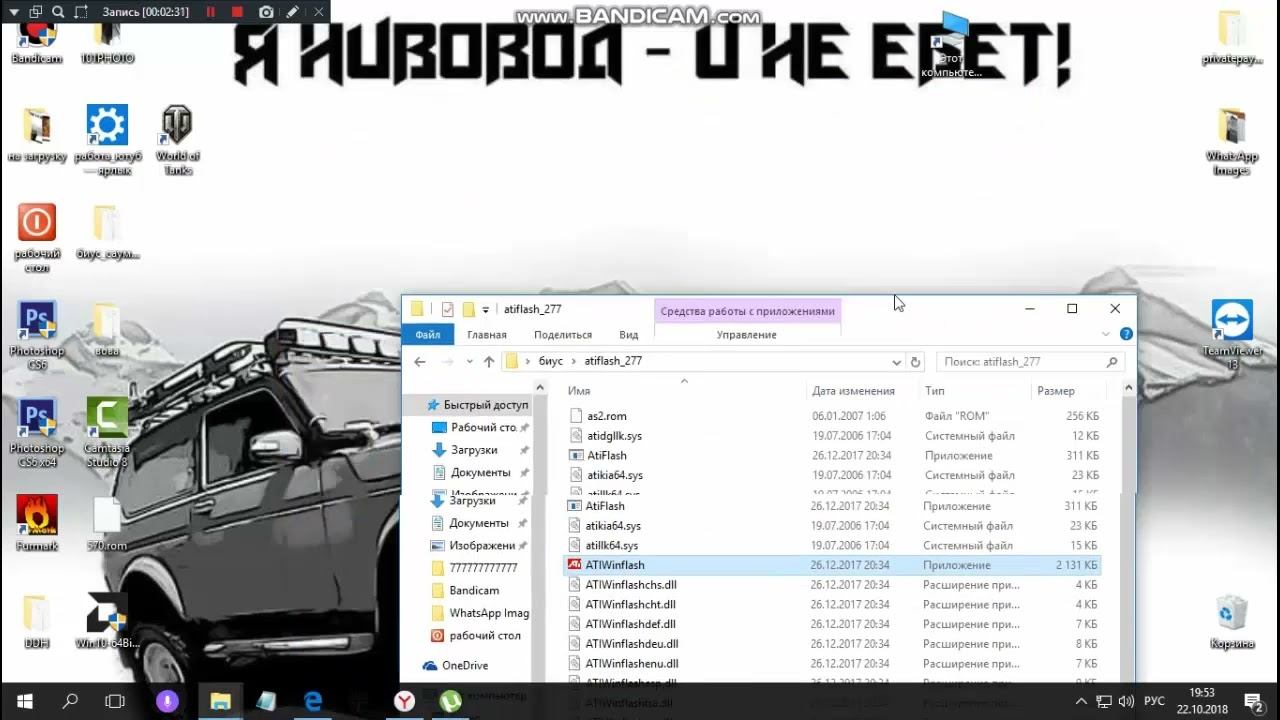Expand the address bar history dropdown

point(896,362)
